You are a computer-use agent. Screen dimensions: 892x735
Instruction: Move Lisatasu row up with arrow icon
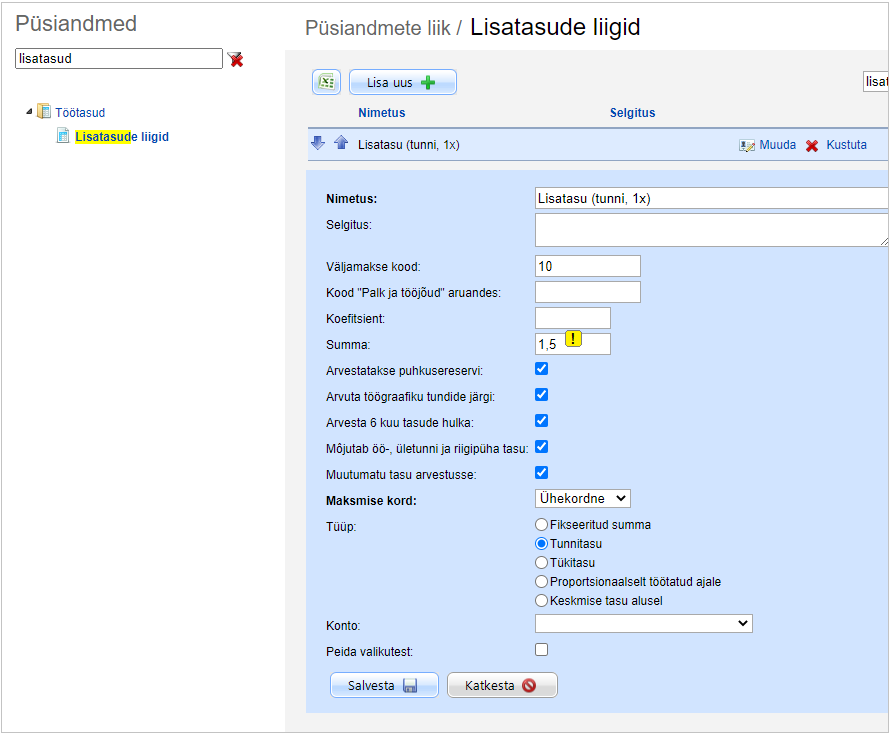[x=341, y=144]
